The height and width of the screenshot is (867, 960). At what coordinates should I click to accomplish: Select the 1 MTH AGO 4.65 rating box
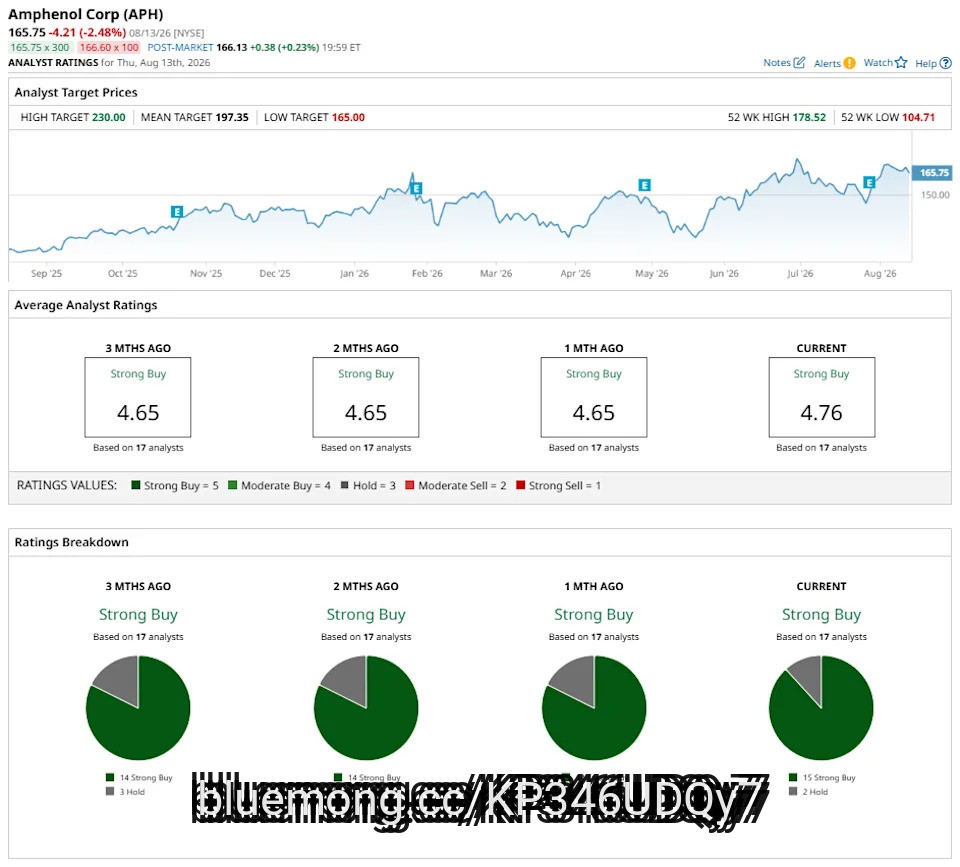coord(594,397)
